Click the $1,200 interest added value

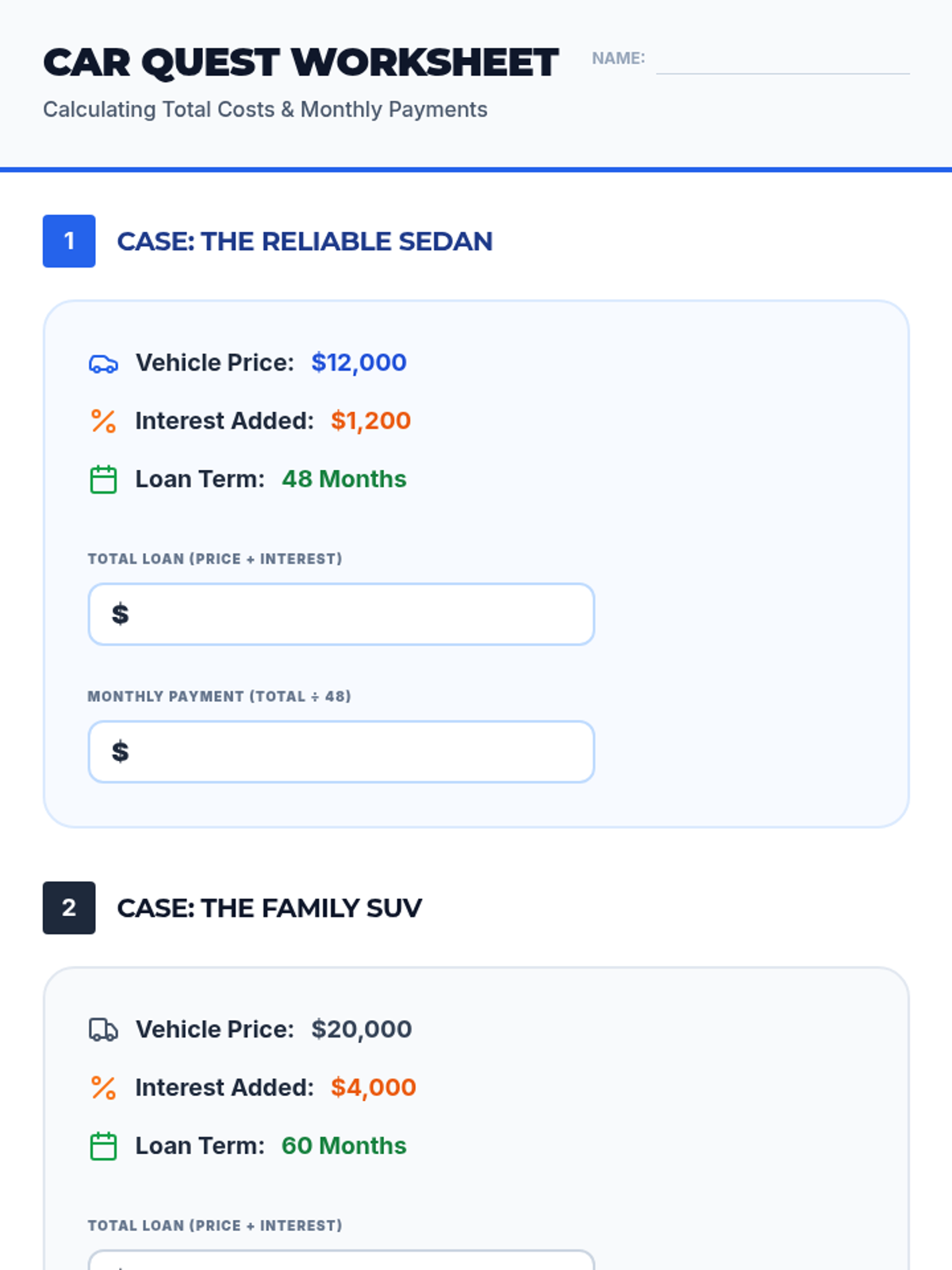click(x=370, y=421)
